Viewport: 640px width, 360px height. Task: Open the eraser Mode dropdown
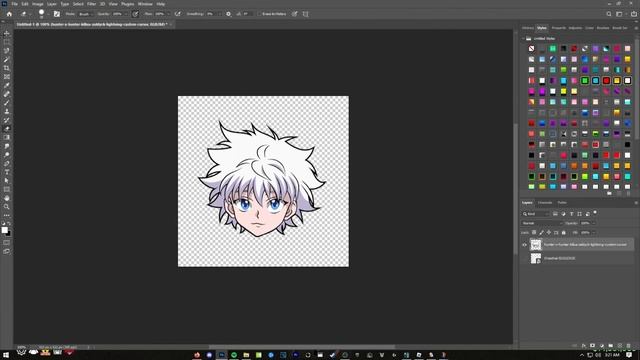point(86,14)
